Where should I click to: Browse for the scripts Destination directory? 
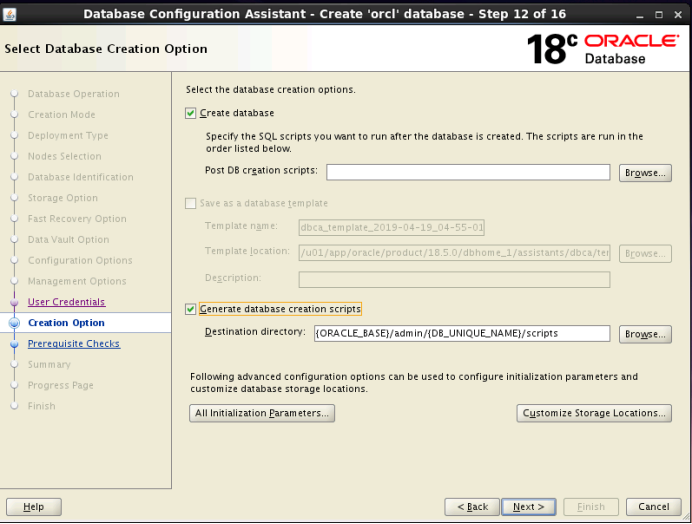point(645,334)
